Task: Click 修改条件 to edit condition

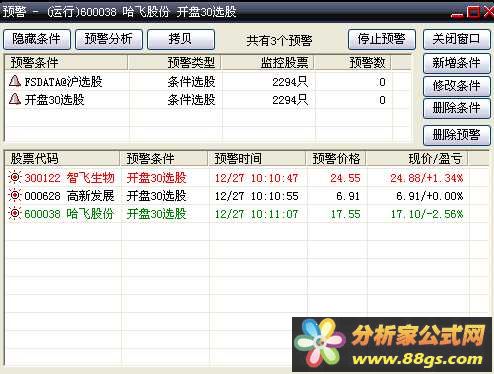Action: (457, 86)
